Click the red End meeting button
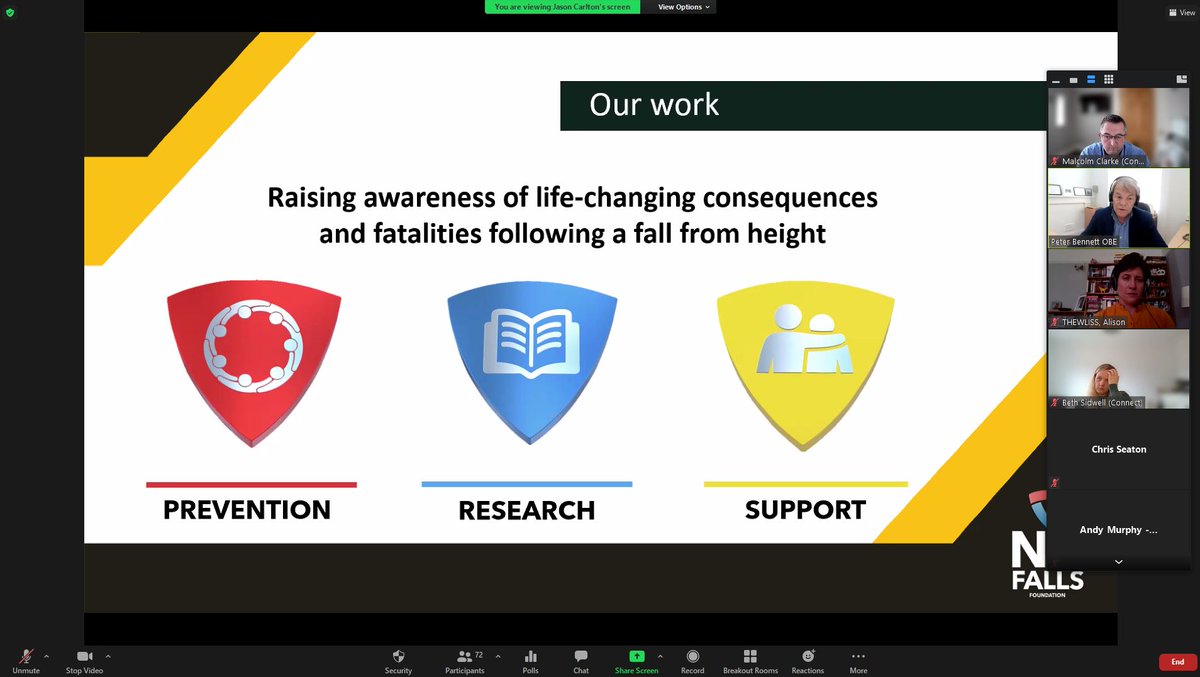 point(1177,662)
